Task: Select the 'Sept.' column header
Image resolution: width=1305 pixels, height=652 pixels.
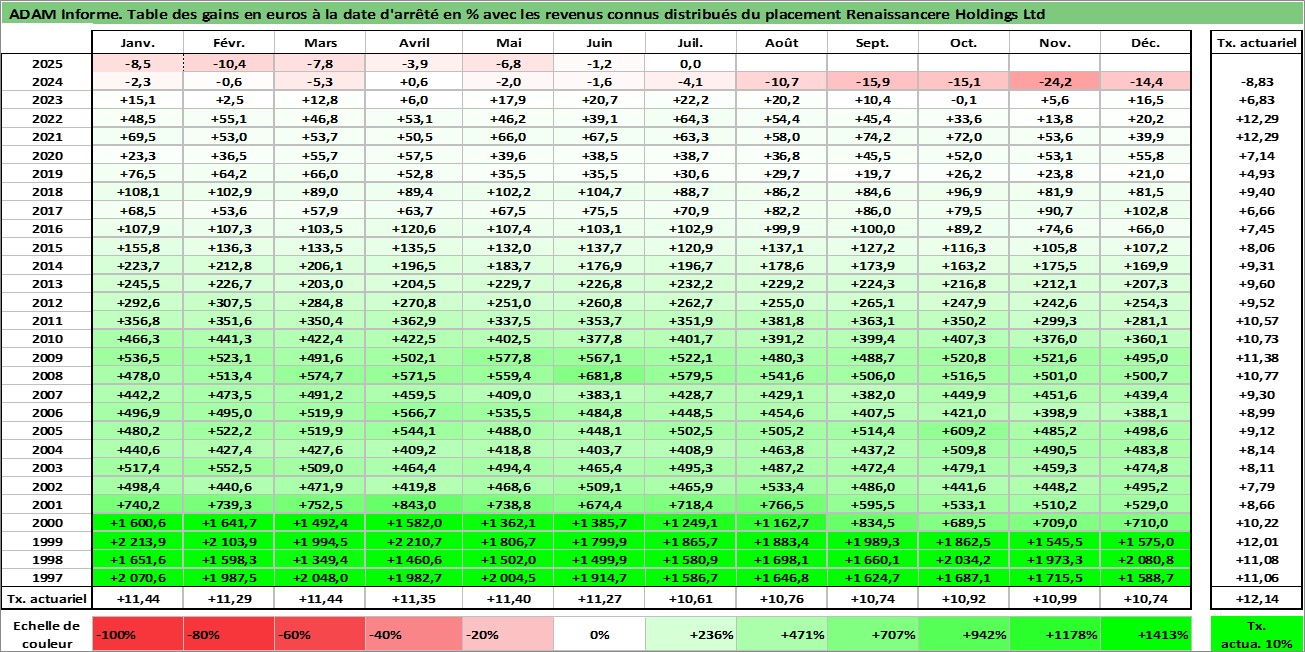Action: click(873, 43)
